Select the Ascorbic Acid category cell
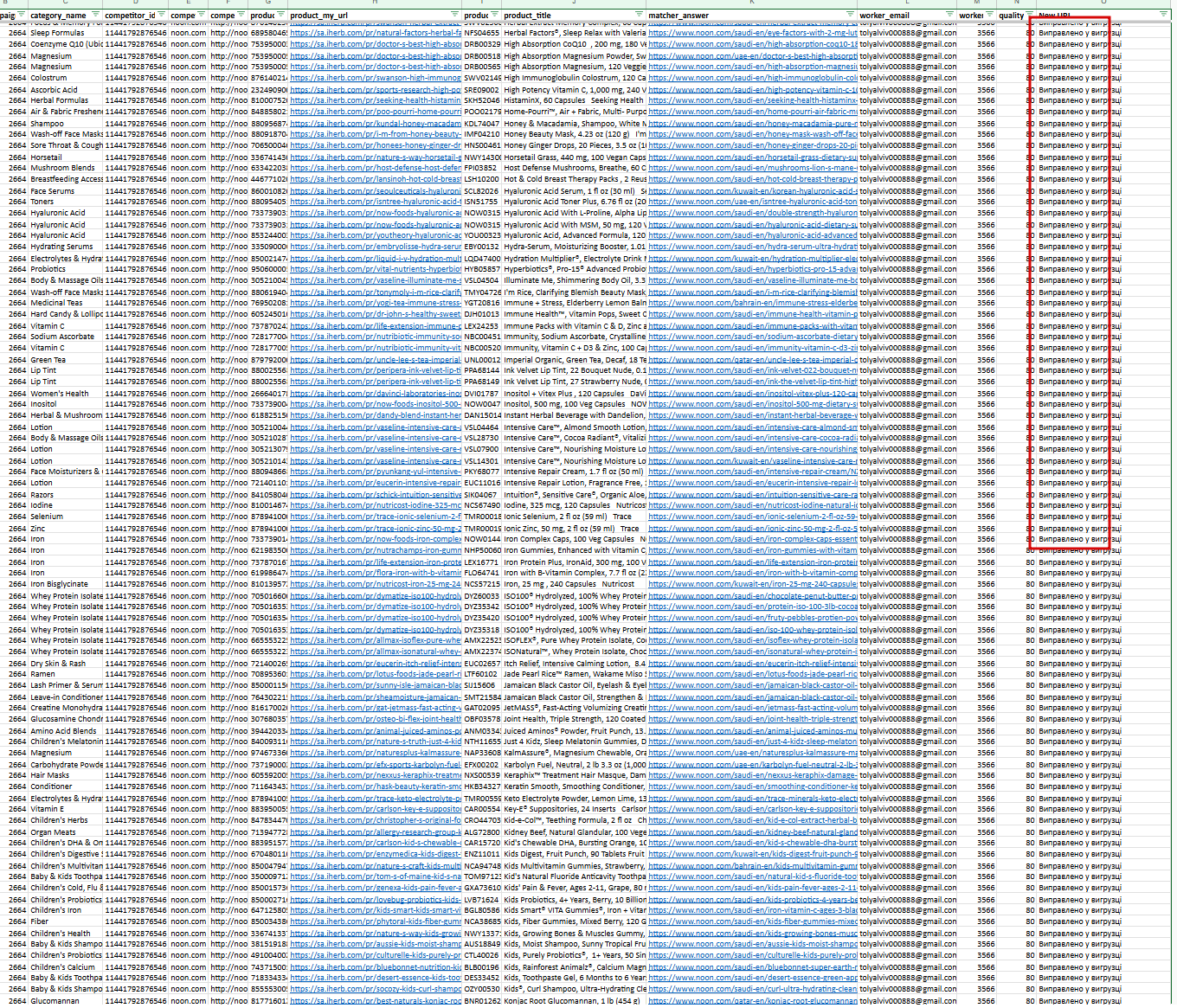The width and height of the screenshot is (1177, 1008). tap(66, 89)
